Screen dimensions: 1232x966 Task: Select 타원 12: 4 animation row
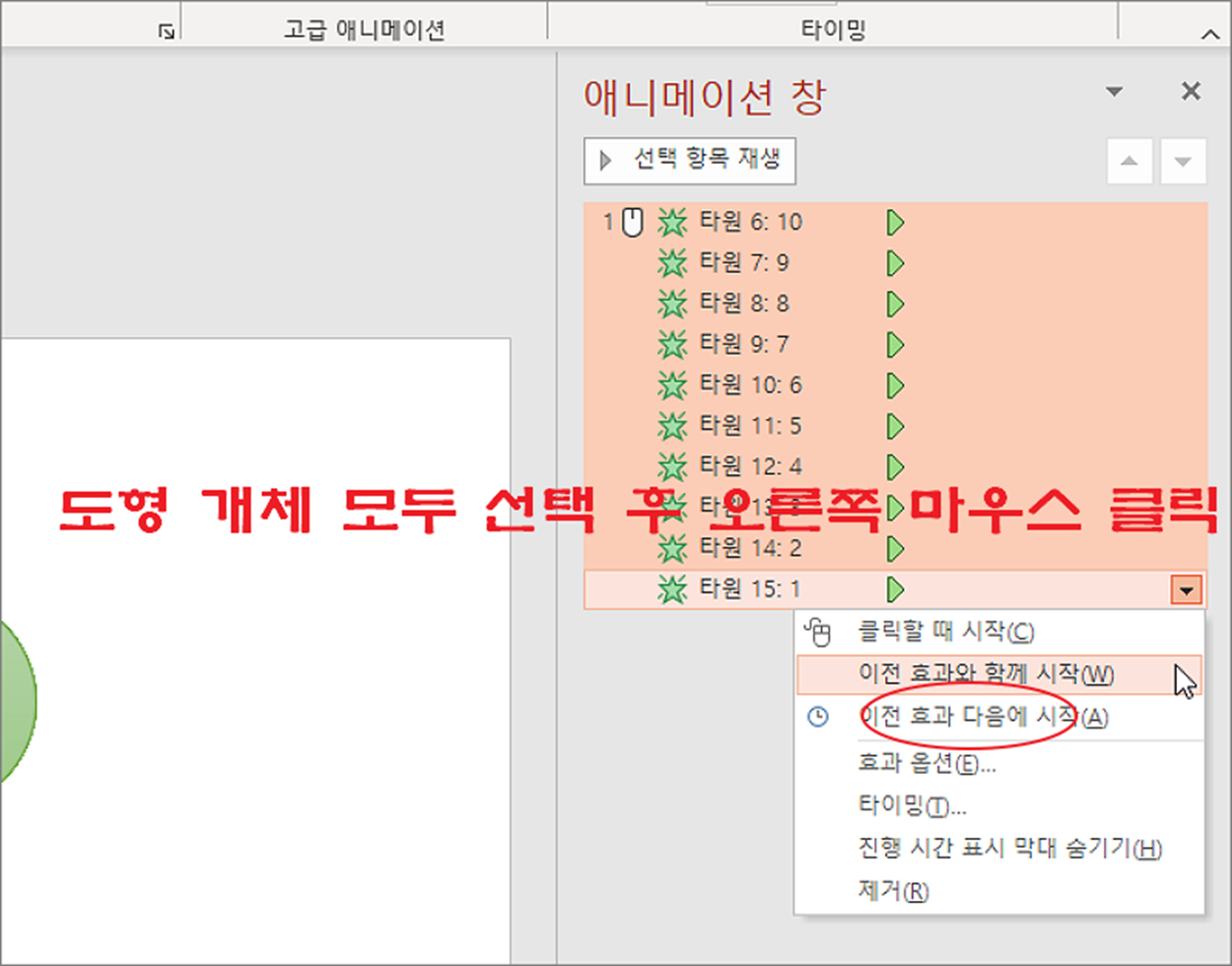coord(895,466)
